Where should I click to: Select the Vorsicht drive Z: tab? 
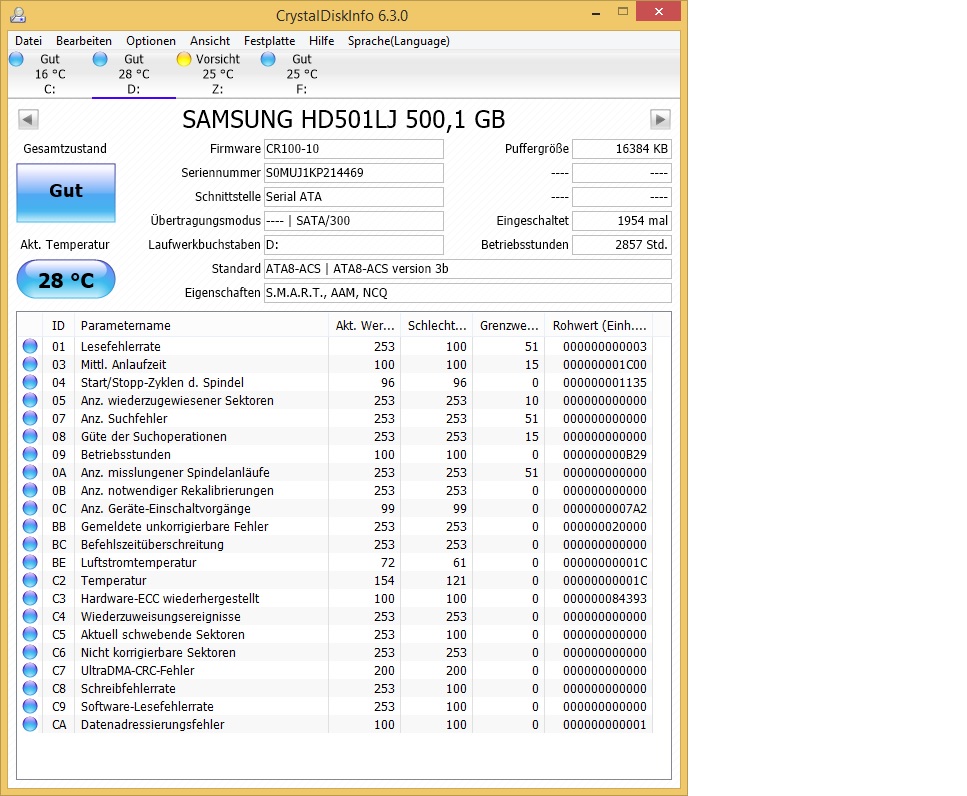218,74
